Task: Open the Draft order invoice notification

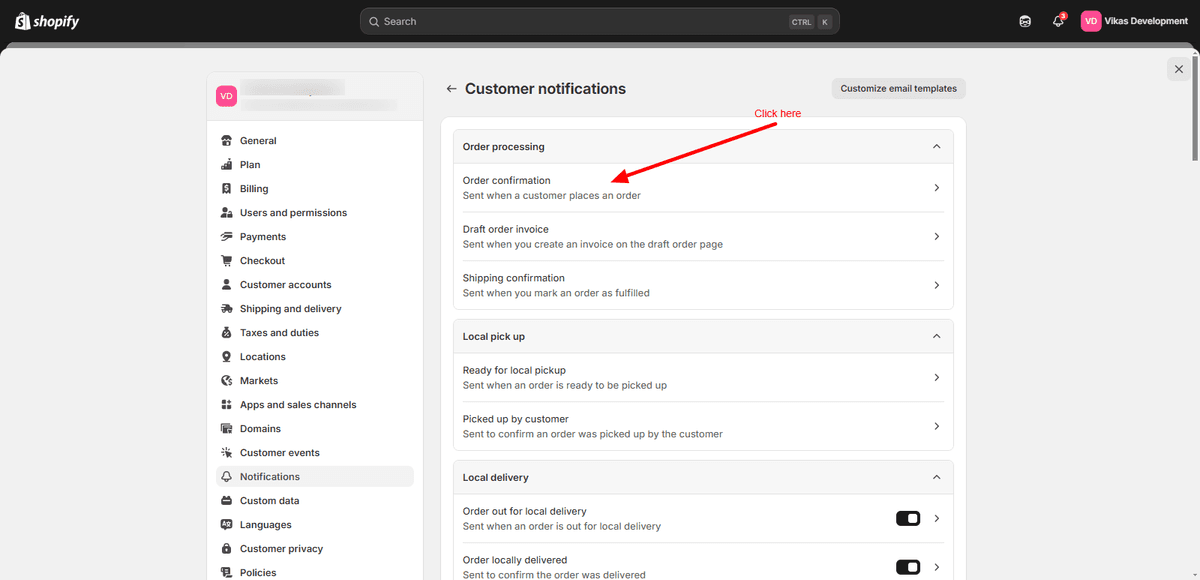Action: [x=703, y=237]
